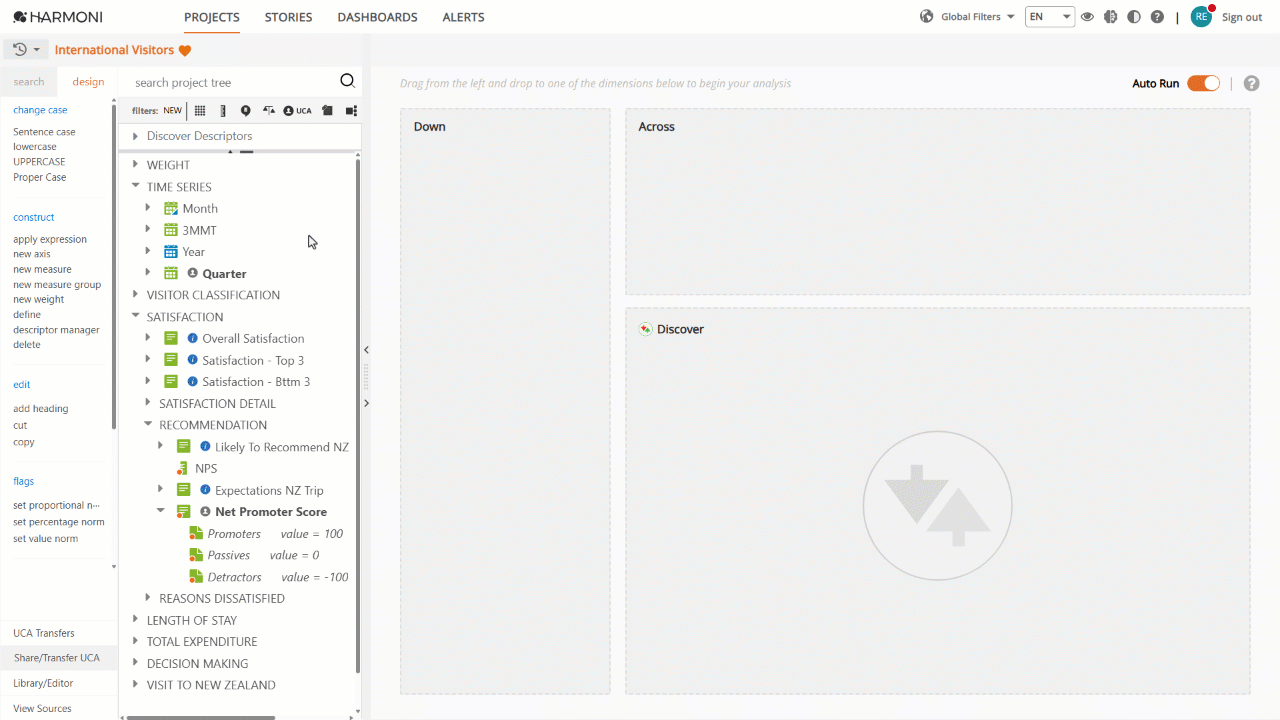Expand SATISFACTION DETAIL node
Viewport: 1280px width, 720px height.
click(x=148, y=403)
